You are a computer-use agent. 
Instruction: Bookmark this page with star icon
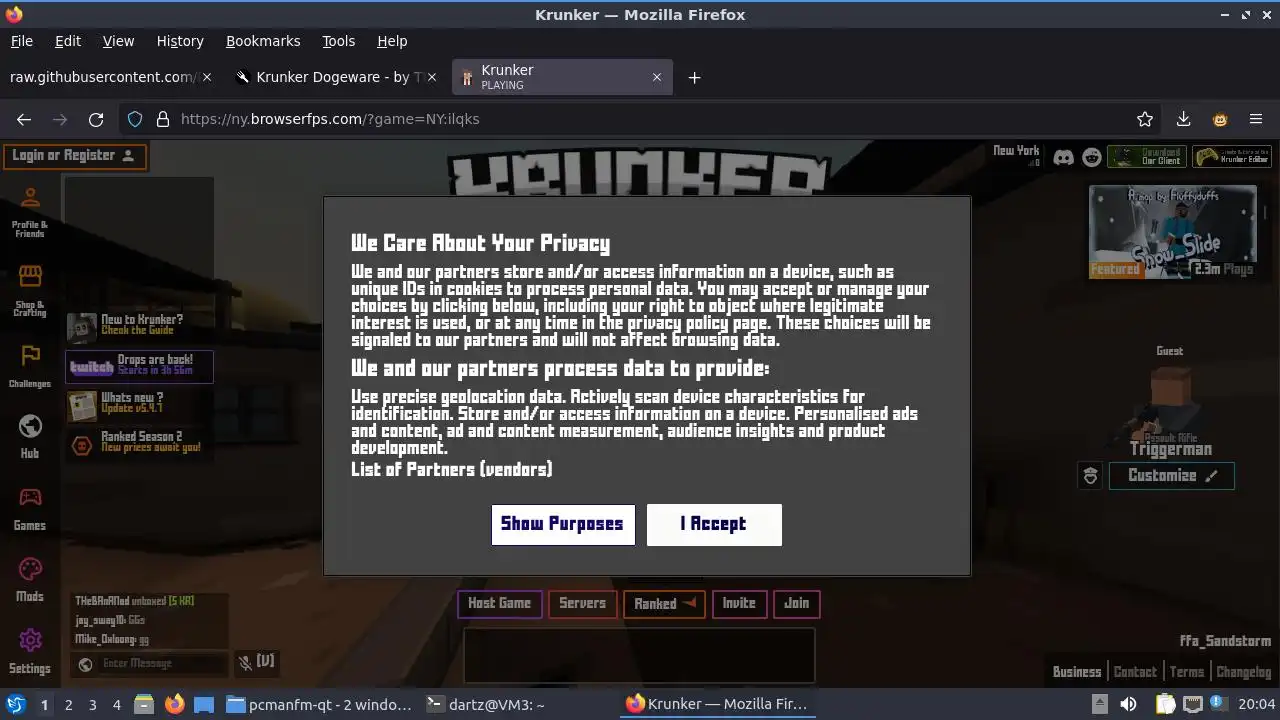[x=1145, y=119]
